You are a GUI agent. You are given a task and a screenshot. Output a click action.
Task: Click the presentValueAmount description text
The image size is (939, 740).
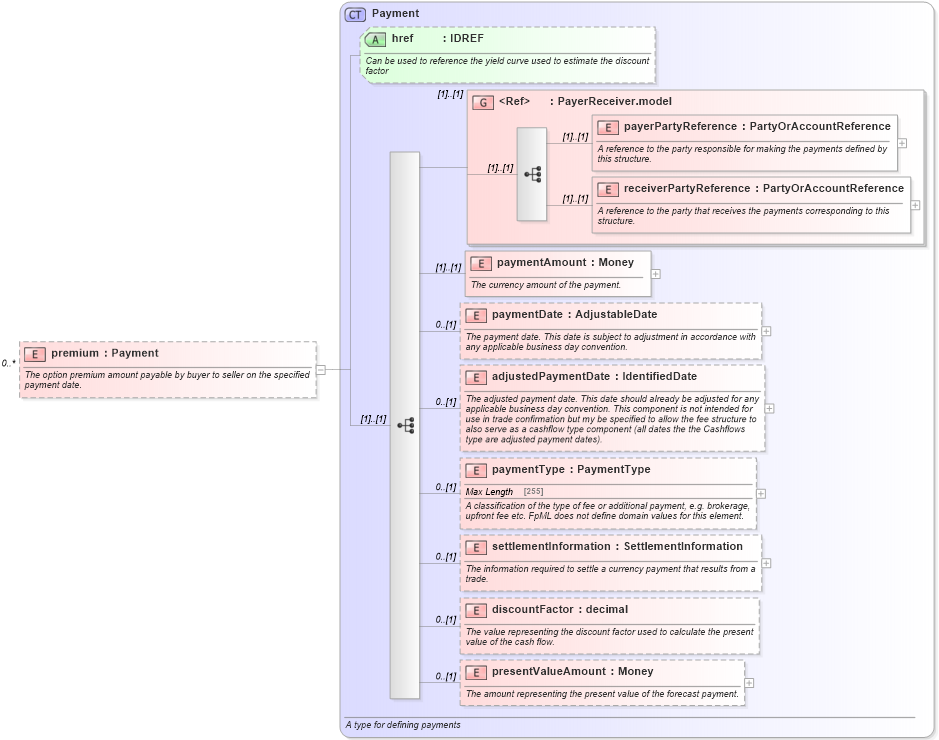click(602, 694)
